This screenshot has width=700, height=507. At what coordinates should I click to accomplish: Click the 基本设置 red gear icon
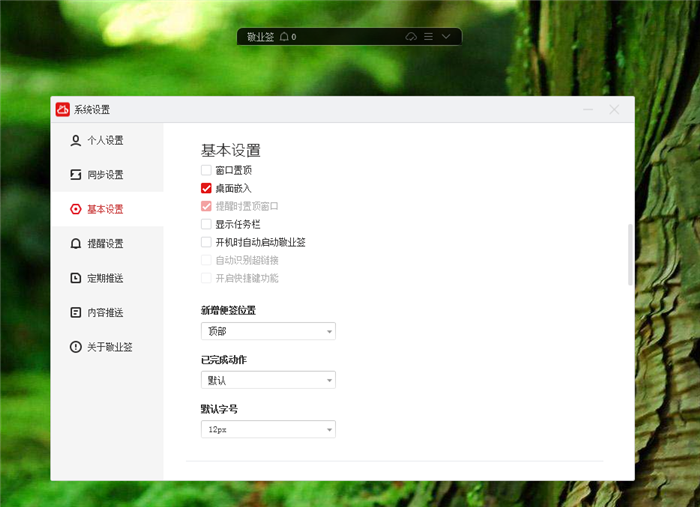point(75,209)
